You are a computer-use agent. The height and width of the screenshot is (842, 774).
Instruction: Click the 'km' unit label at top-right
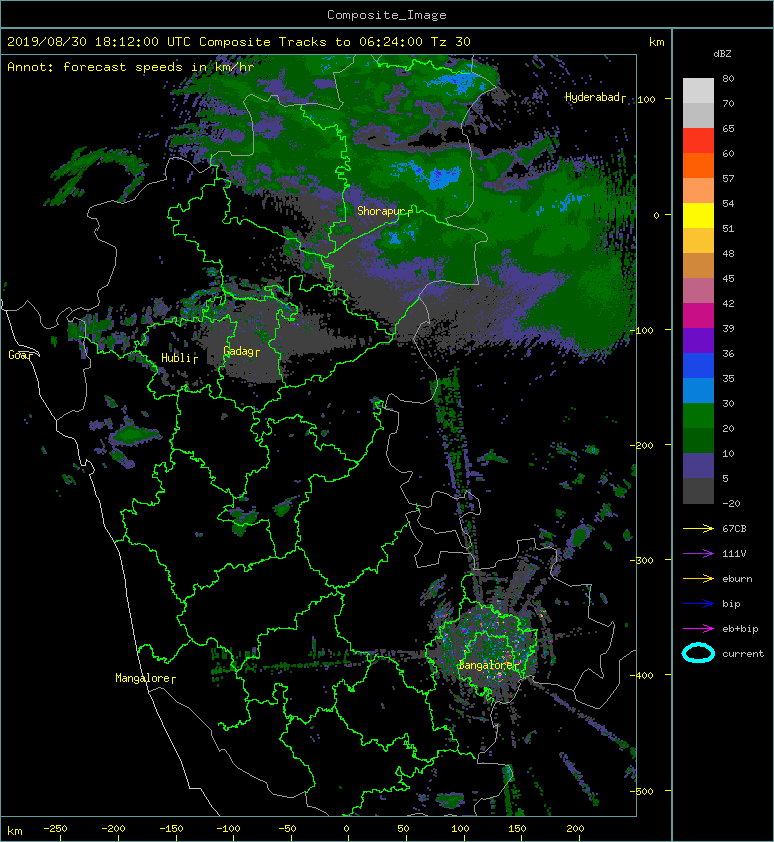[657, 42]
